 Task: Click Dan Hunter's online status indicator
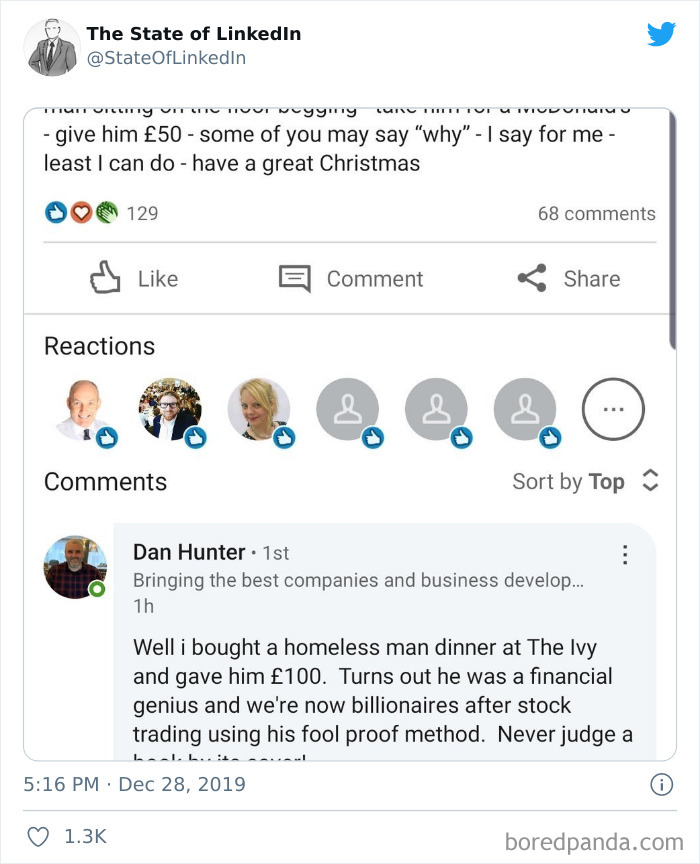click(96, 588)
